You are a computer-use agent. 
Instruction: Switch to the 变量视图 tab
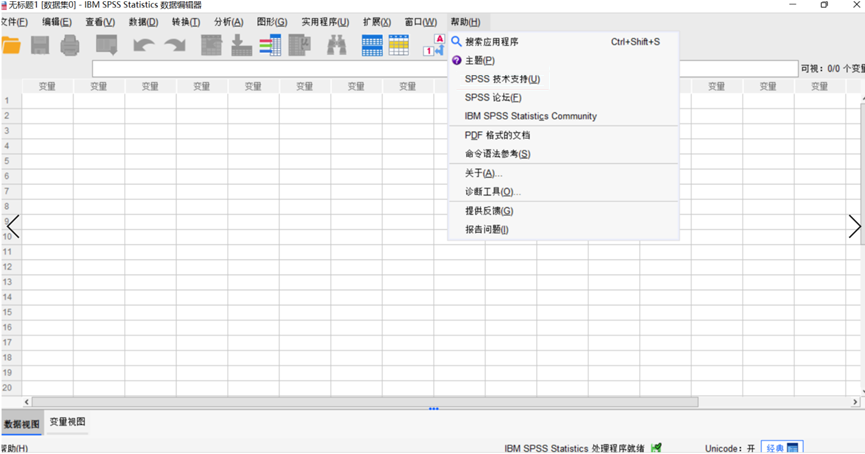click(x=68, y=423)
